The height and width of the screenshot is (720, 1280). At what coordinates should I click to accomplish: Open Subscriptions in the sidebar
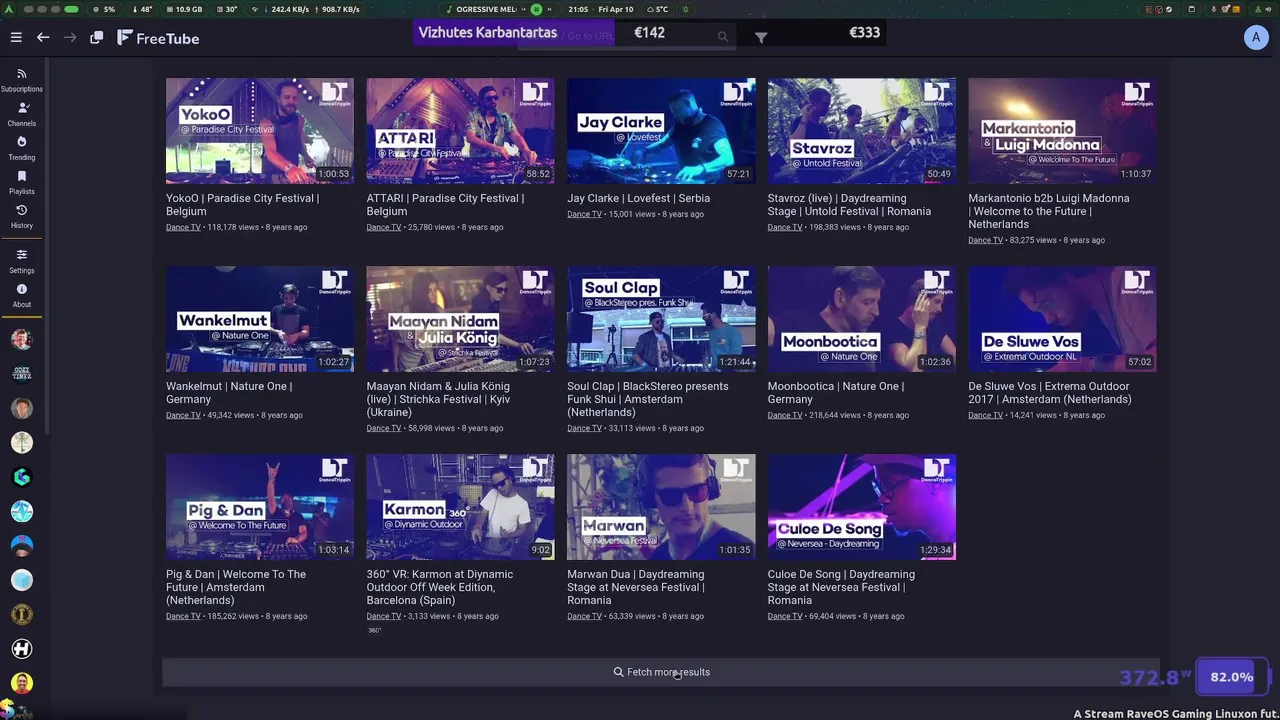(x=22, y=80)
